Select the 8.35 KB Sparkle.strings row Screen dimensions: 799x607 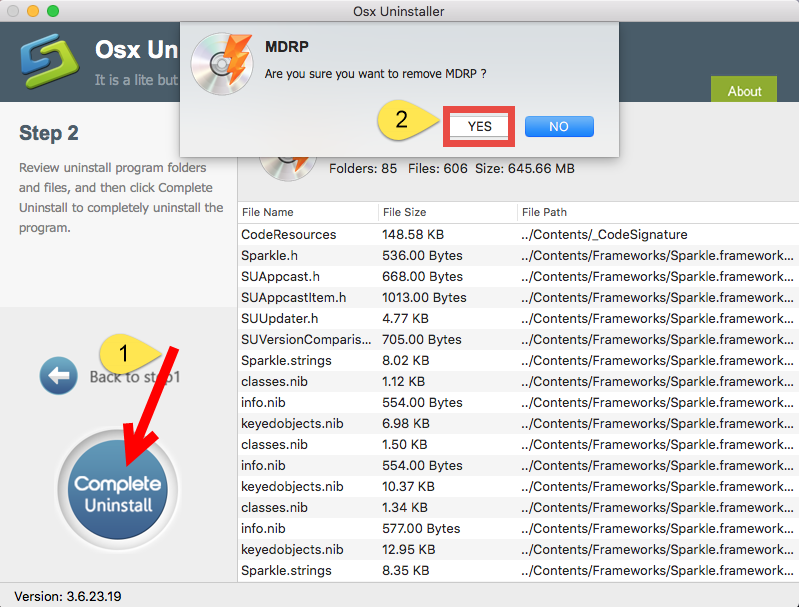pos(518,570)
